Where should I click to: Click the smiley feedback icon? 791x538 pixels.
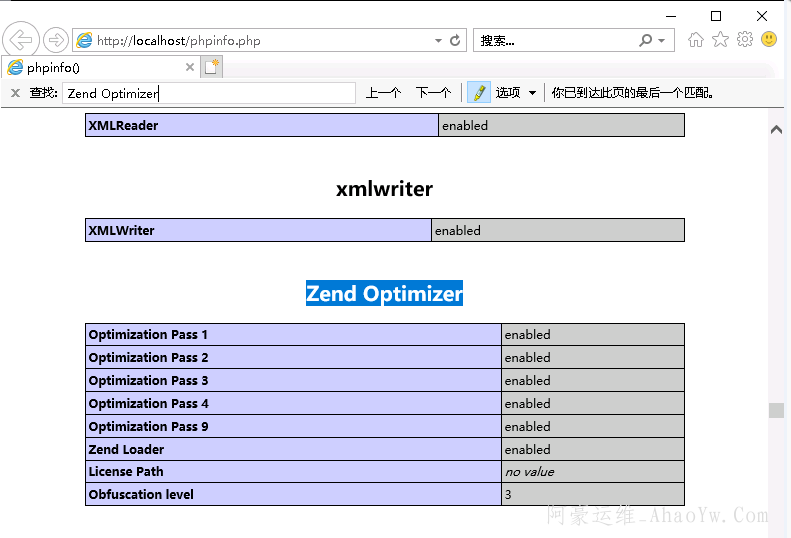point(769,40)
